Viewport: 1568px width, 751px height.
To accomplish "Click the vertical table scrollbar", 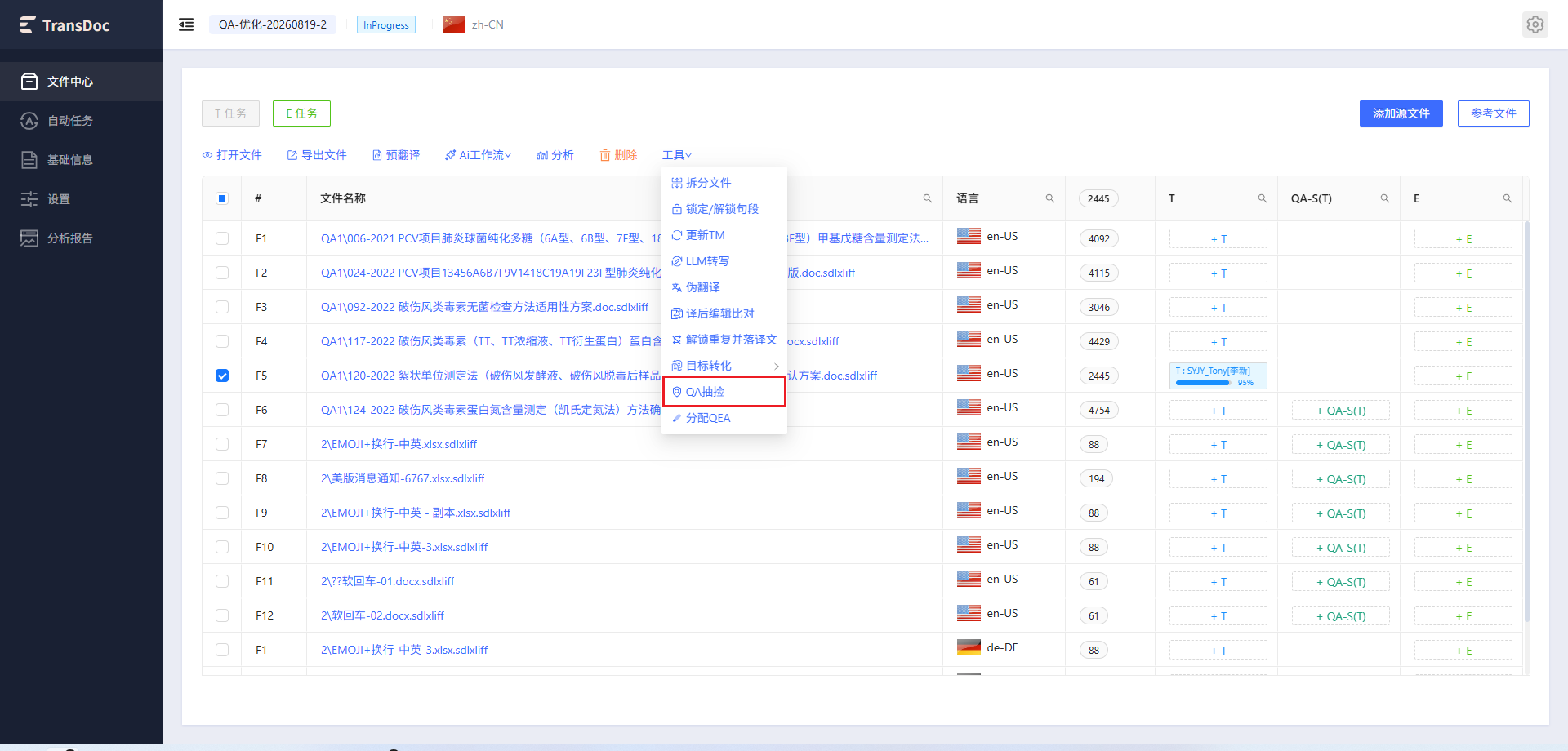I will [x=1526, y=420].
